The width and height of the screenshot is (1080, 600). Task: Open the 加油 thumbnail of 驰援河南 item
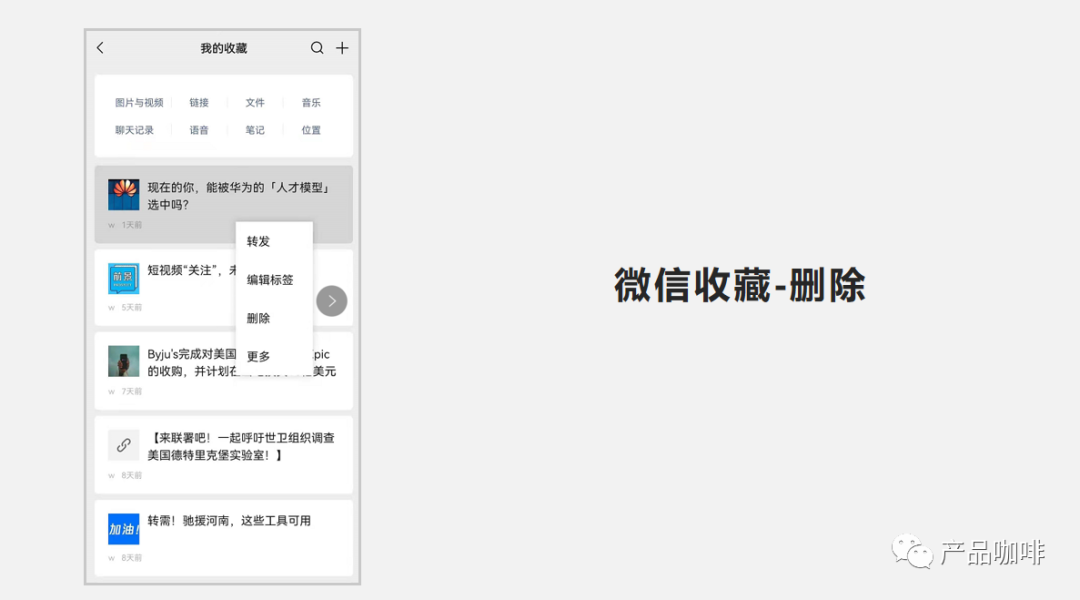123,529
